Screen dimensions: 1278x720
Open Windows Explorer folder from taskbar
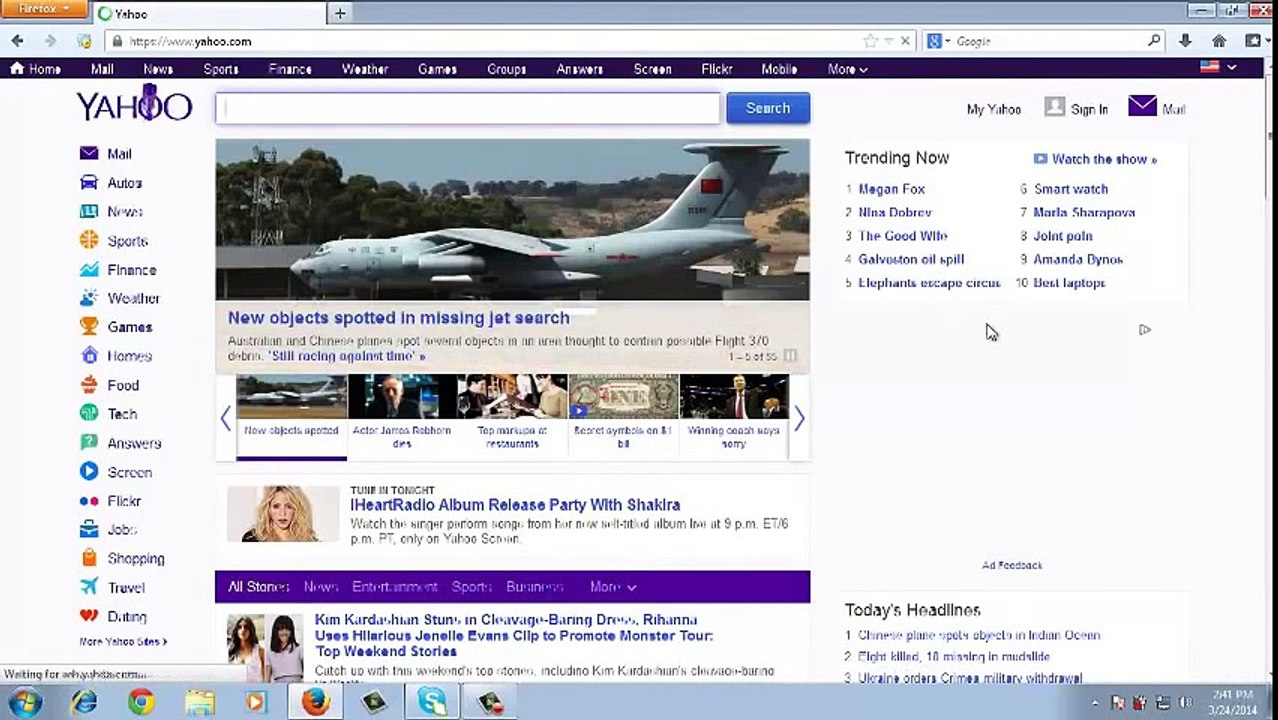[x=199, y=702]
